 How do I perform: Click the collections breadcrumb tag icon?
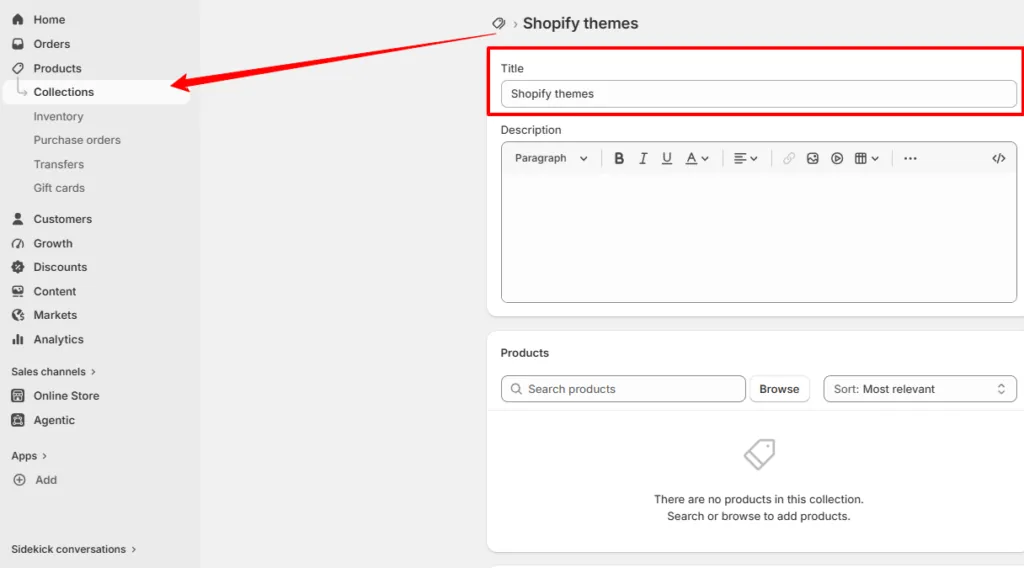(499, 24)
